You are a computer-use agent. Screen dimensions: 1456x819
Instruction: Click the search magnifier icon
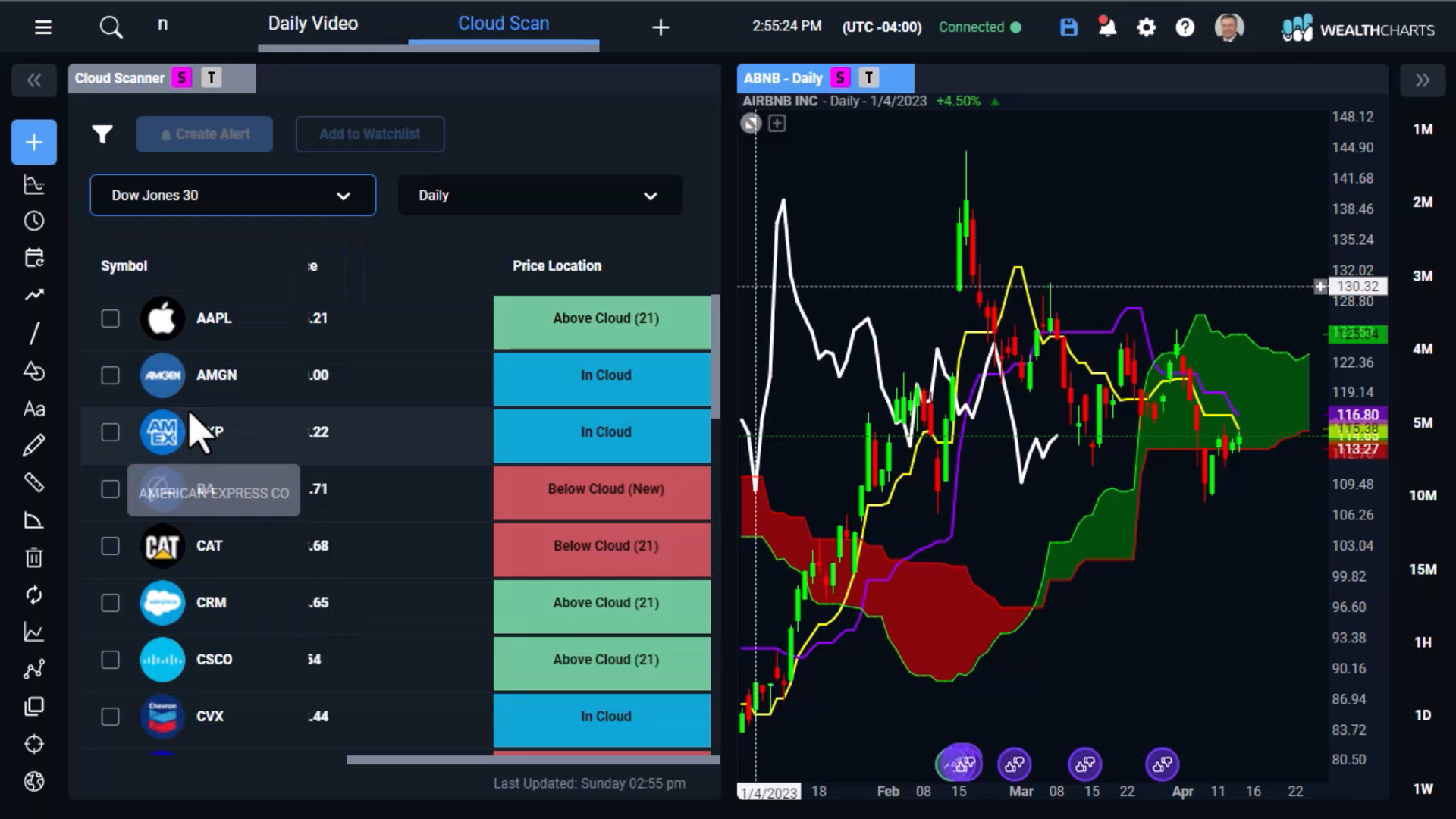pyautogui.click(x=111, y=27)
